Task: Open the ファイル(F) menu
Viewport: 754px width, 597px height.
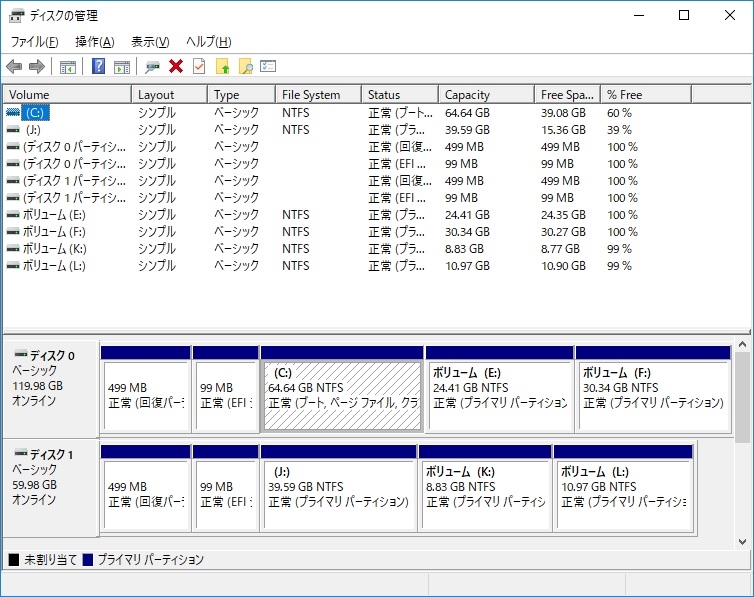Action: [x=34, y=42]
